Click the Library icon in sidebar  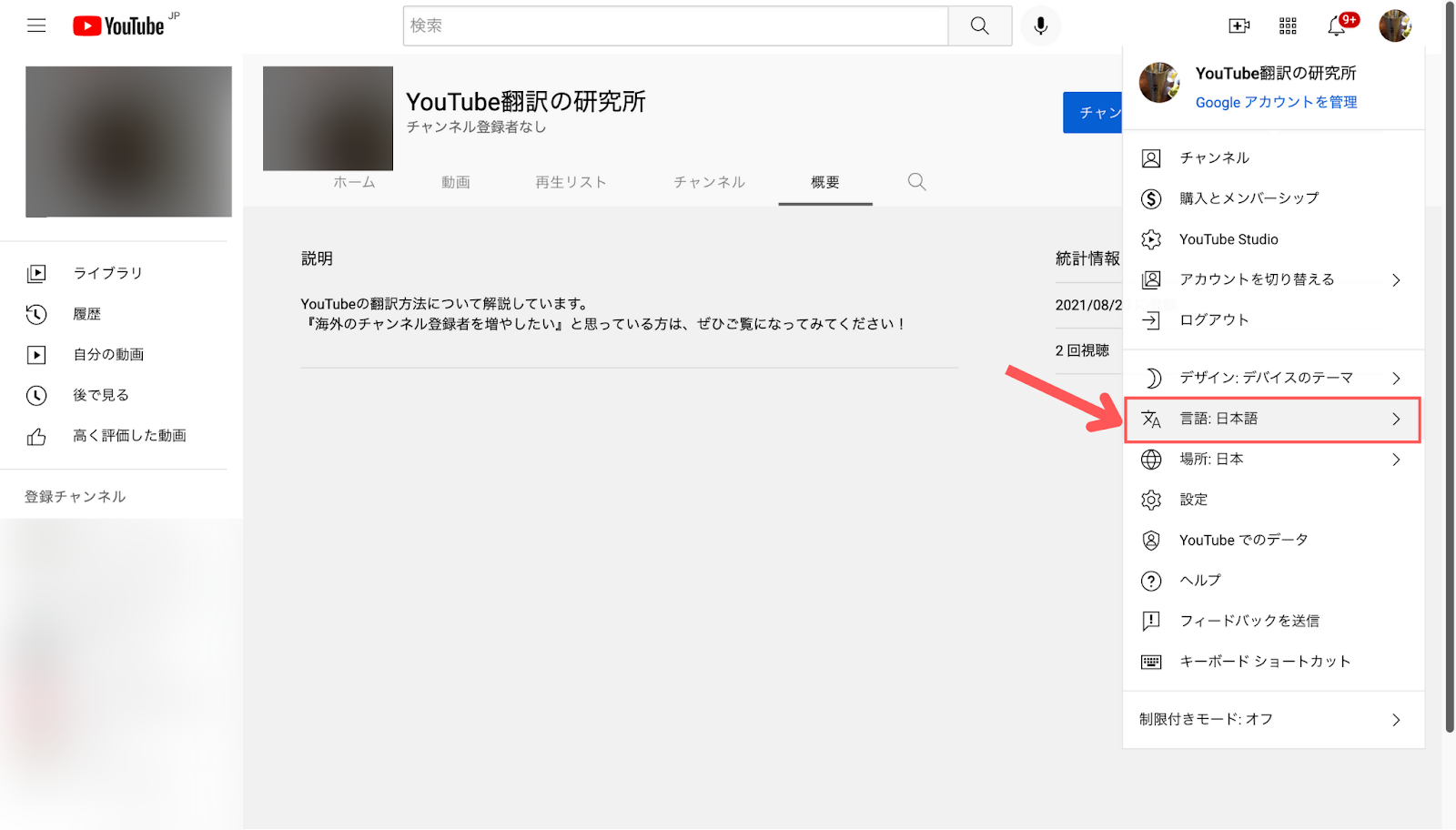(36, 273)
